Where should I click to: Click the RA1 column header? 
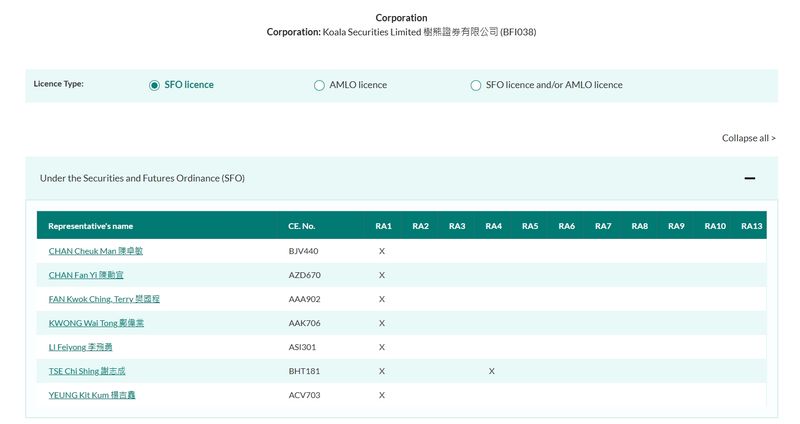(x=384, y=226)
